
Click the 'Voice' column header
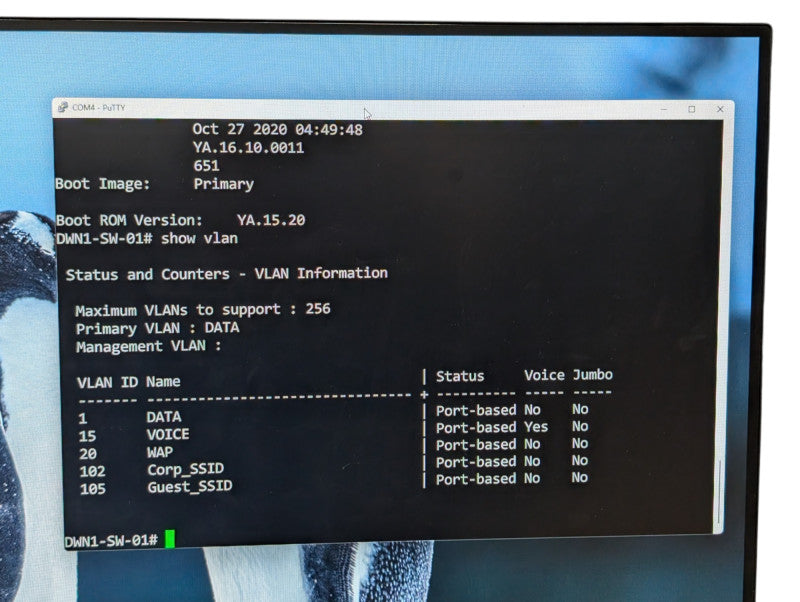tap(544, 375)
